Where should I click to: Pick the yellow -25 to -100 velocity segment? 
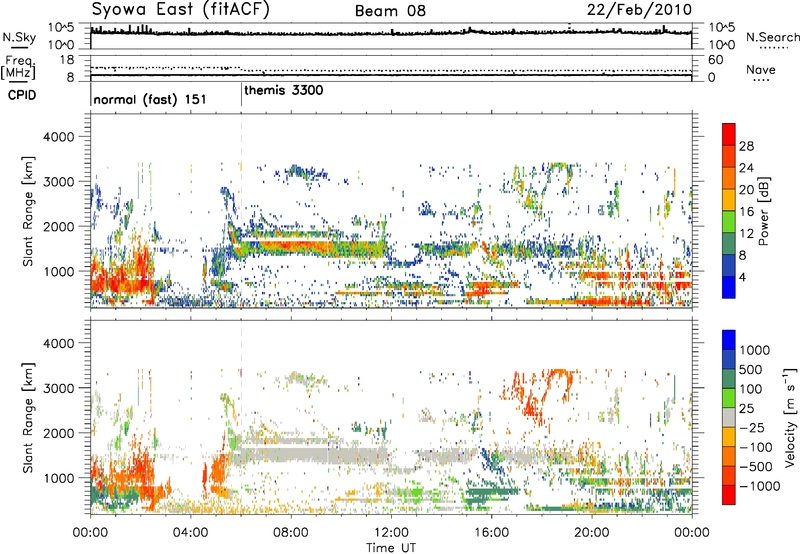729,437
